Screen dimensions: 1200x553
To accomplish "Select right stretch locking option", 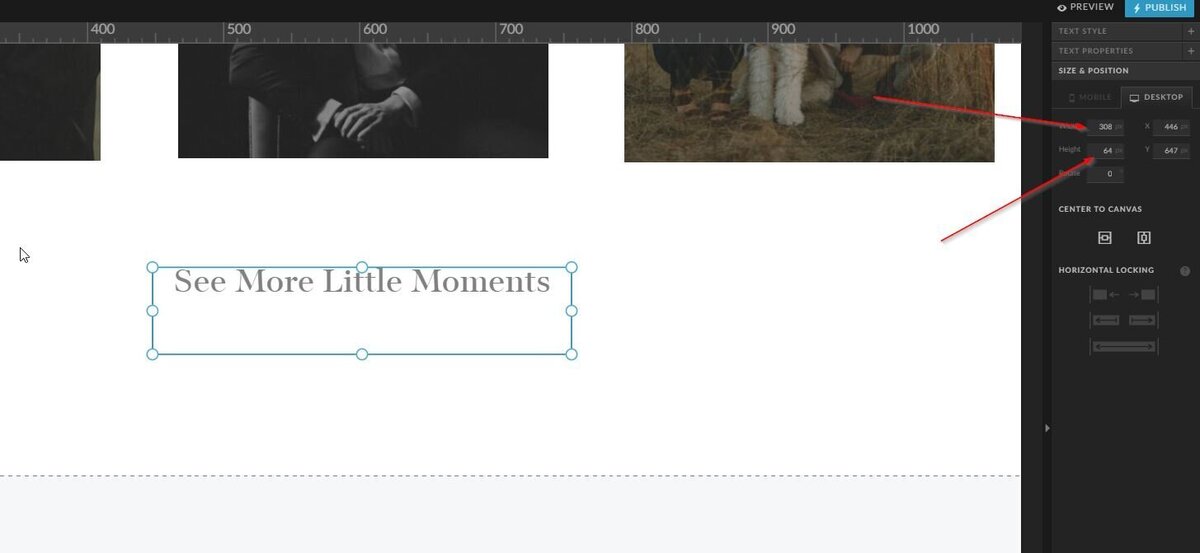I will [1142, 320].
